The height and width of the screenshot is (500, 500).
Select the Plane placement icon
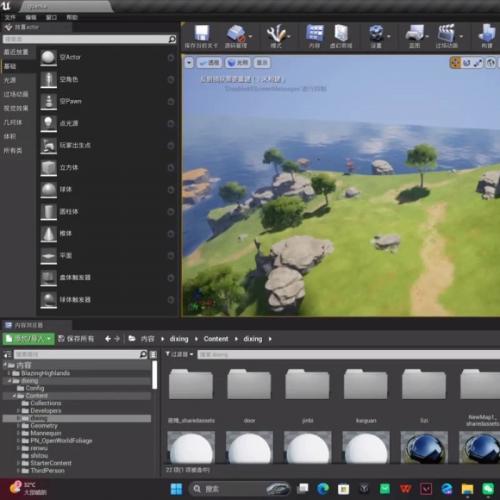(49, 256)
